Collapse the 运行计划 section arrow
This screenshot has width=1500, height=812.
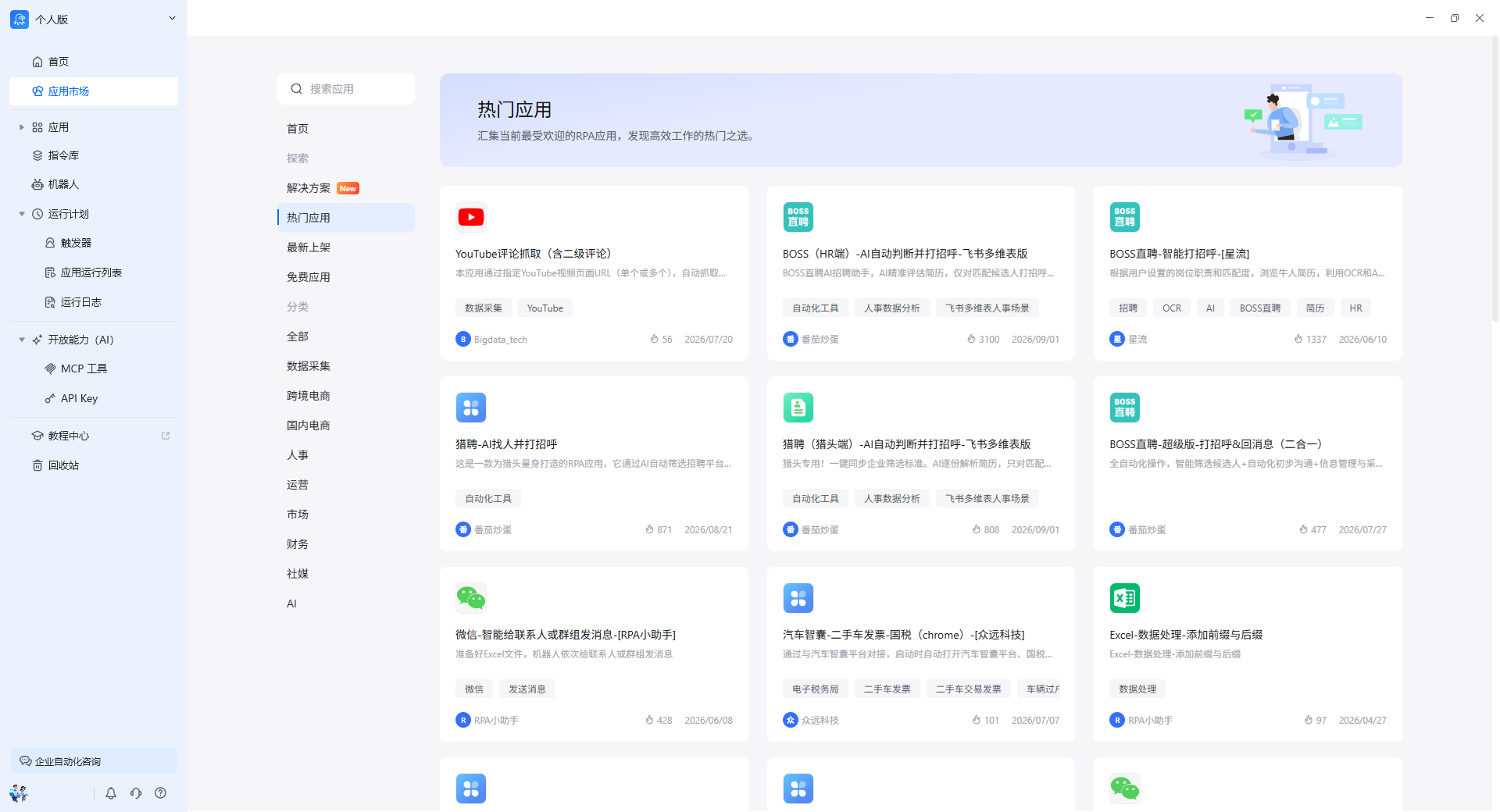tap(22, 214)
